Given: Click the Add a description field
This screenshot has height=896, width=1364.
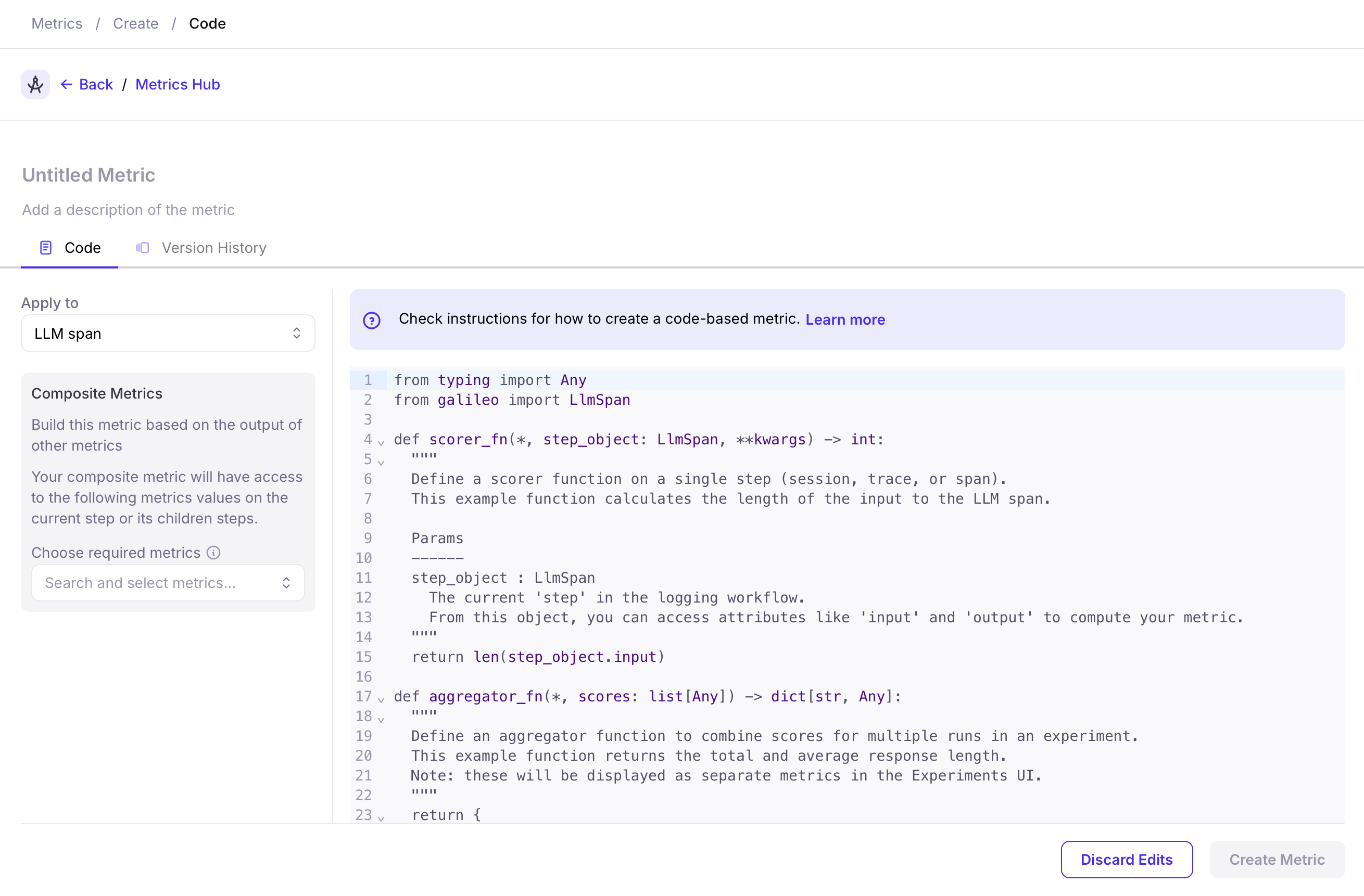Looking at the screenshot, I should 129,210.
